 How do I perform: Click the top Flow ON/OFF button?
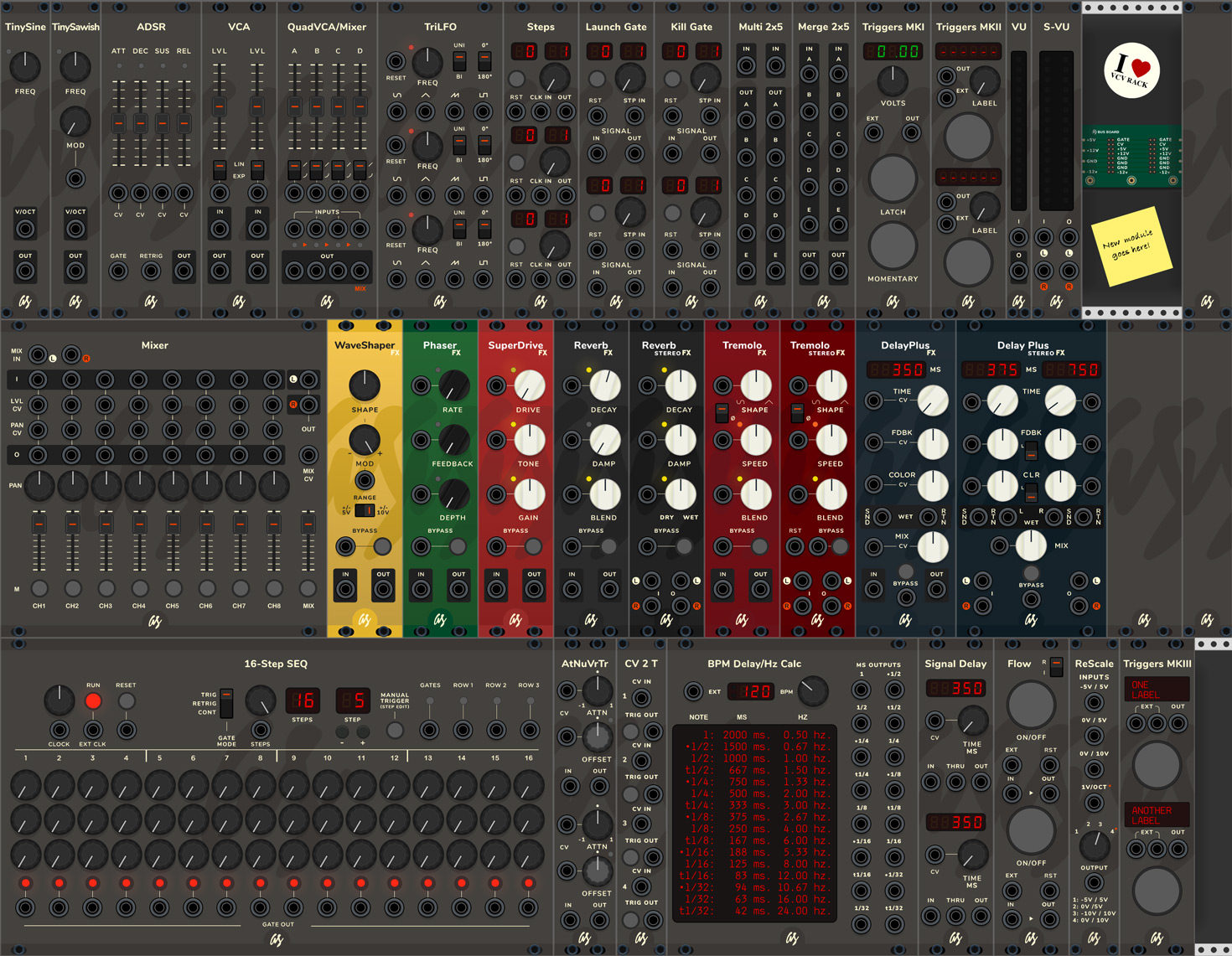click(x=1032, y=705)
